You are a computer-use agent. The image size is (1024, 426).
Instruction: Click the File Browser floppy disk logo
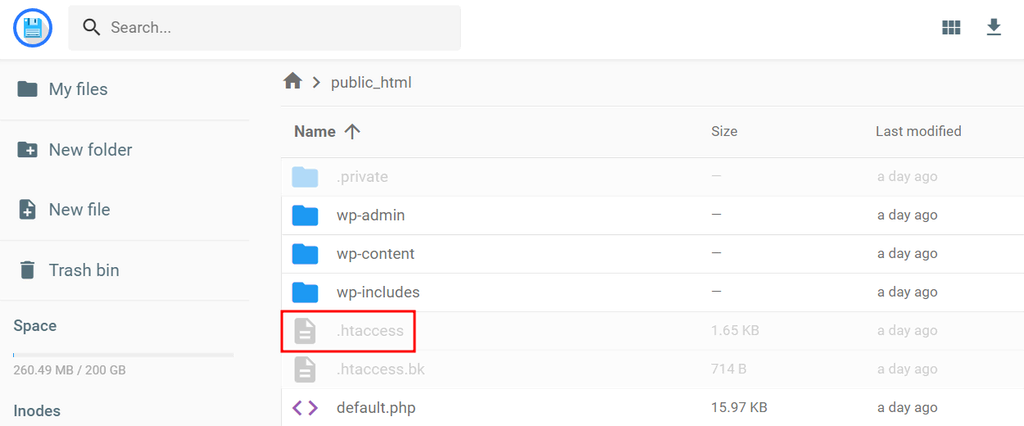click(x=33, y=28)
